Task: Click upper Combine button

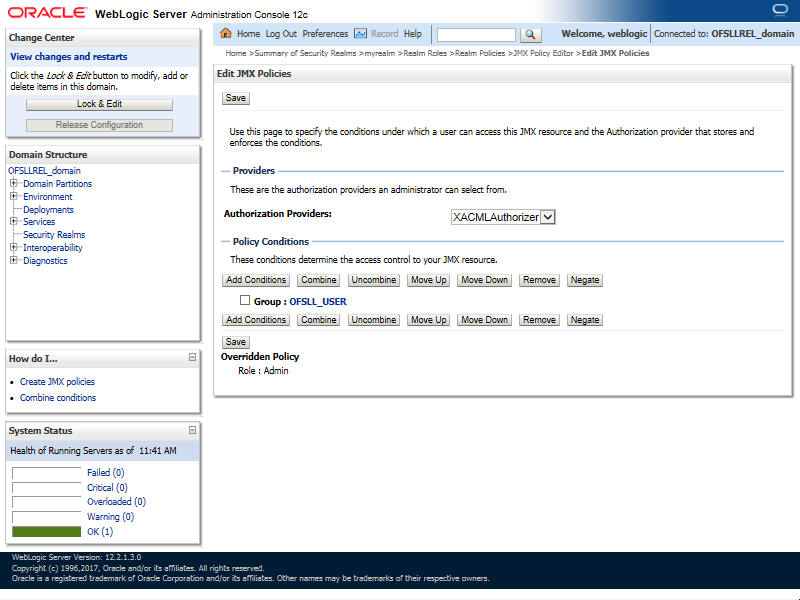Action: [x=318, y=280]
